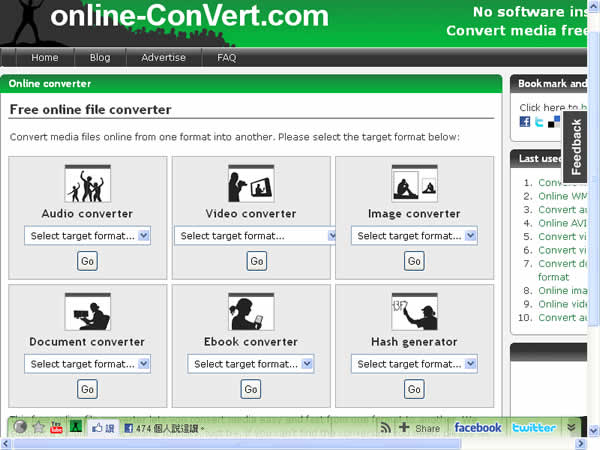This screenshot has height=450, width=600.
Task: Click the RSS feed icon in bottom toolbar
Action: coord(386,427)
